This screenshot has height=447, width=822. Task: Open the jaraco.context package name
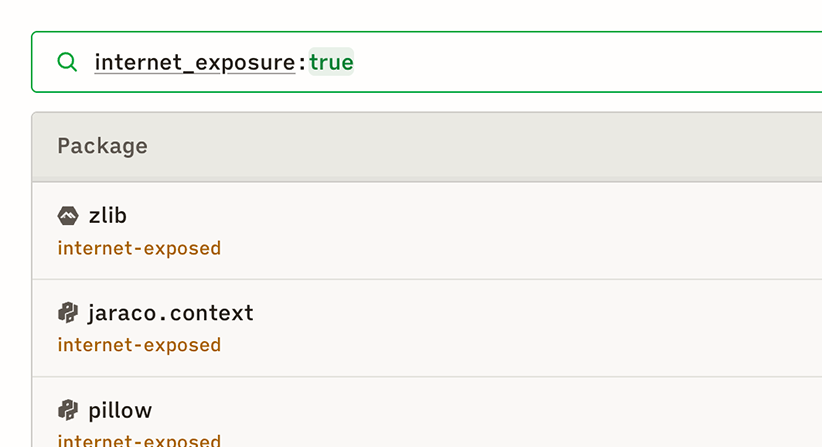[x=171, y=313]
